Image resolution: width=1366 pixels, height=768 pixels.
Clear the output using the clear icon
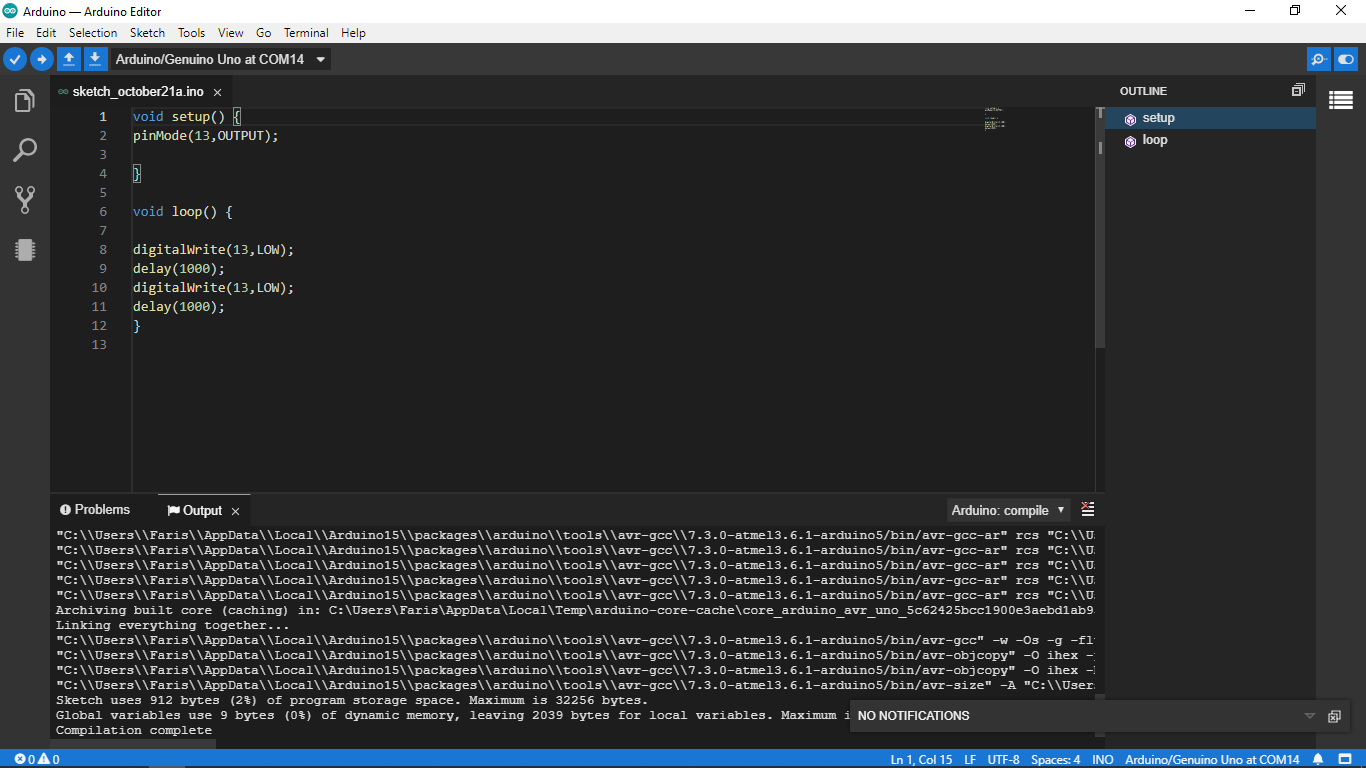click(x=1088, y=510)
